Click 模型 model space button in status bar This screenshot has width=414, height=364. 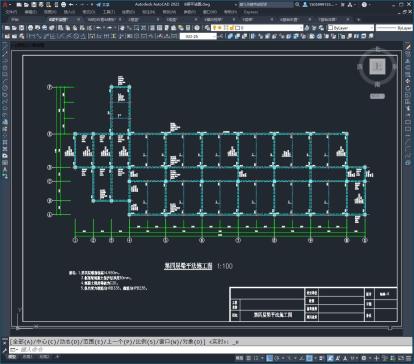[x=239, y=358]
